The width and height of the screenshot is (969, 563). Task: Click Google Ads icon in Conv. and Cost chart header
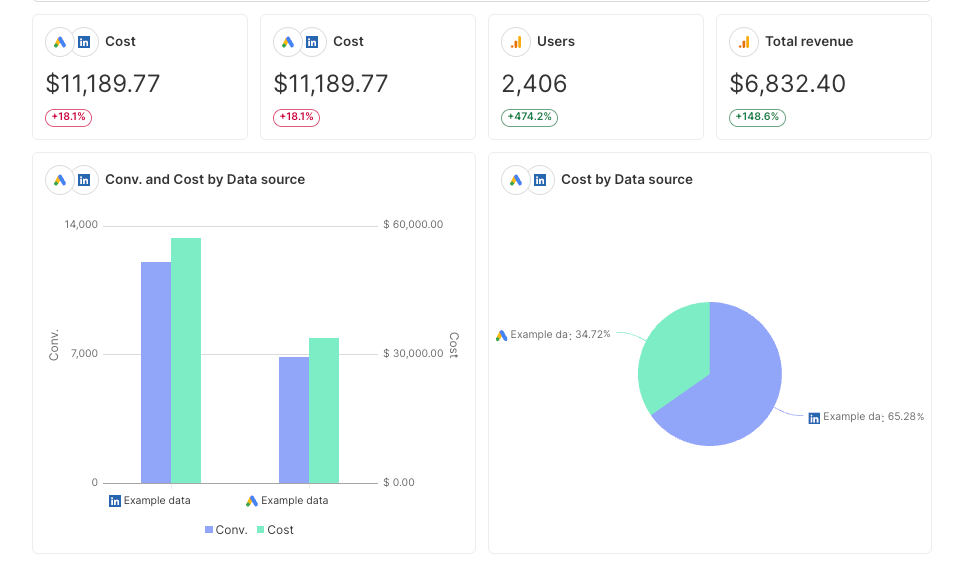60,180
